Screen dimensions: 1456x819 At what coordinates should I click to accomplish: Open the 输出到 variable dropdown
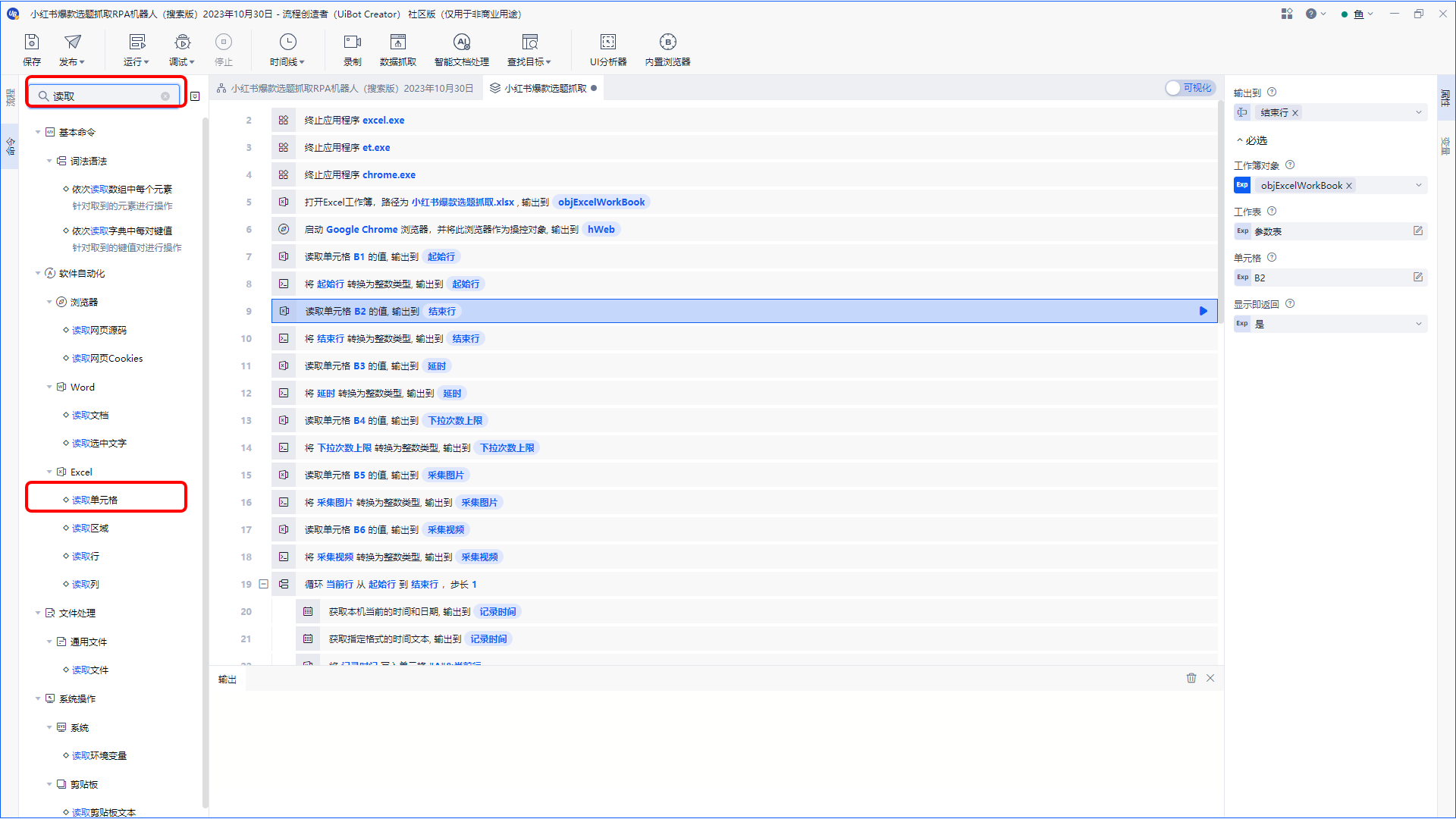1418,113
